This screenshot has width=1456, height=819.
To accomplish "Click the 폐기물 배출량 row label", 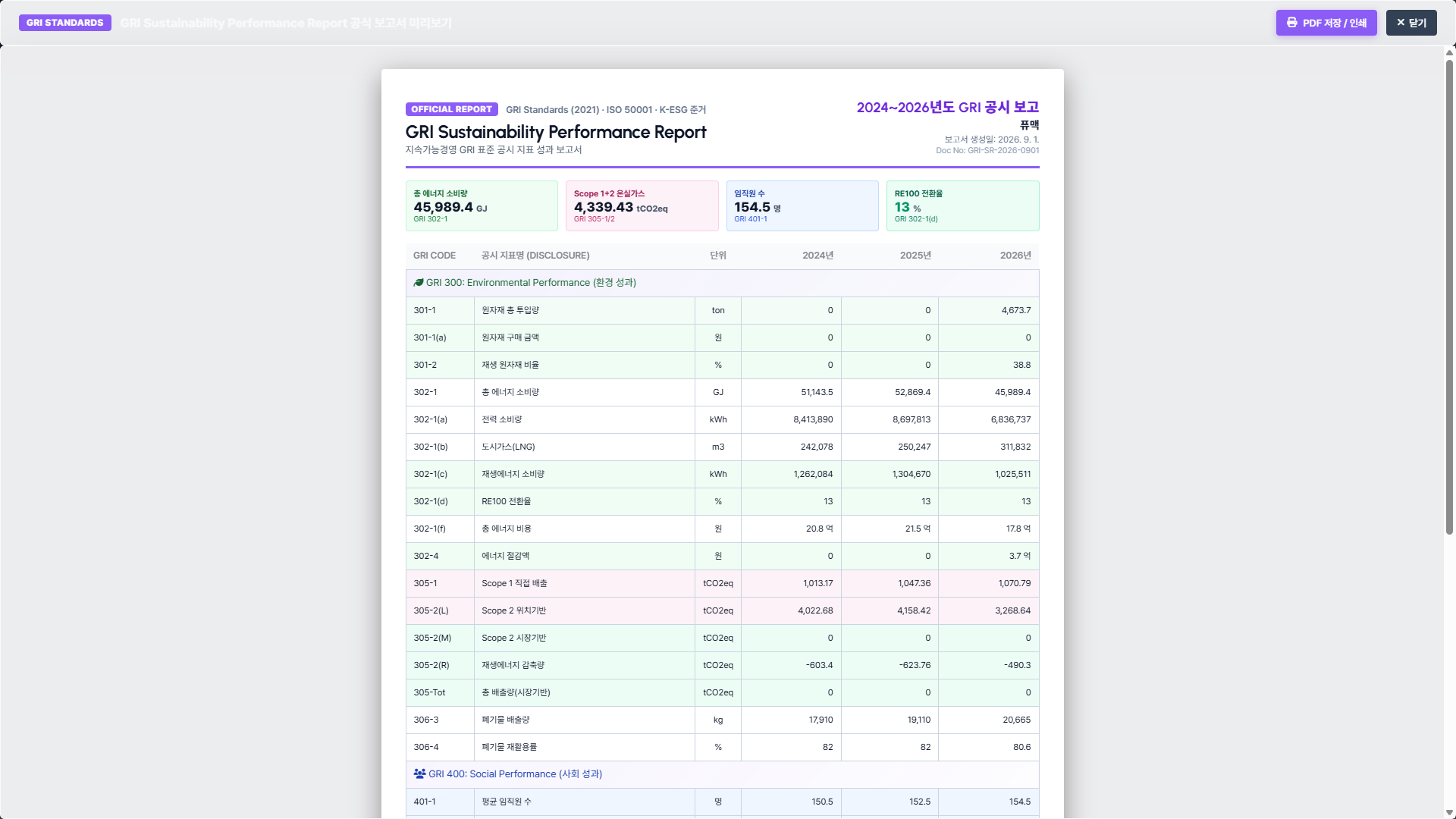I will [x=506, y=720].
